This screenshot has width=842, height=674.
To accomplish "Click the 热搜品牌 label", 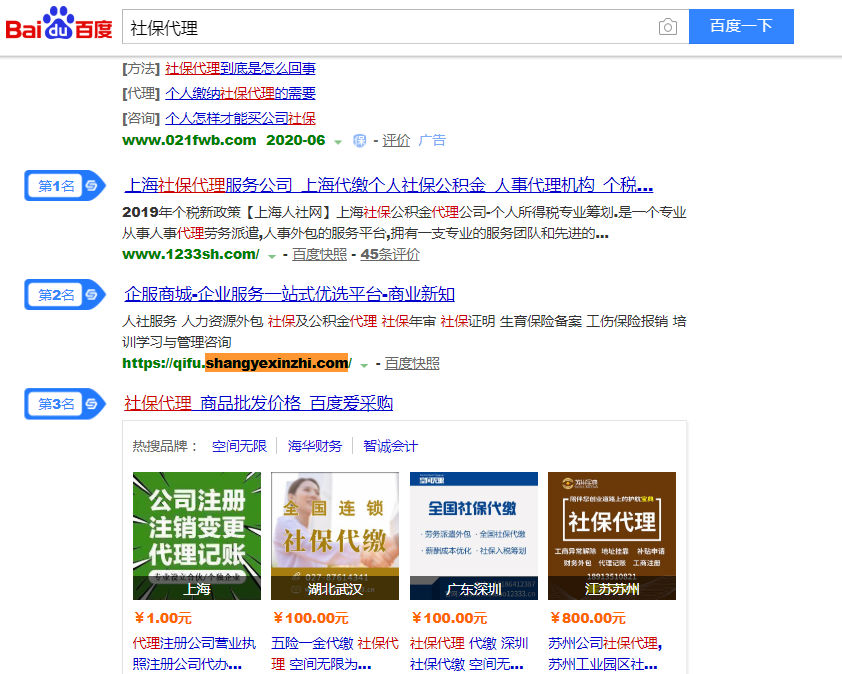I will [165, 446].
